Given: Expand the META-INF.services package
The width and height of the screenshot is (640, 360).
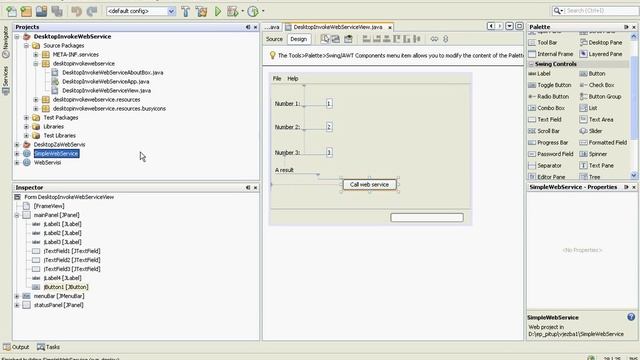Looking at the screenshot, I should (x=36, y=55).
